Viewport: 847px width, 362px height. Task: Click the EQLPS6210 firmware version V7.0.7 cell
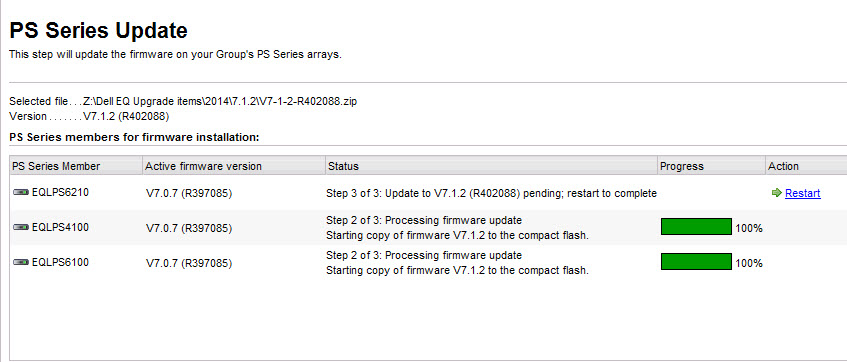189,193
